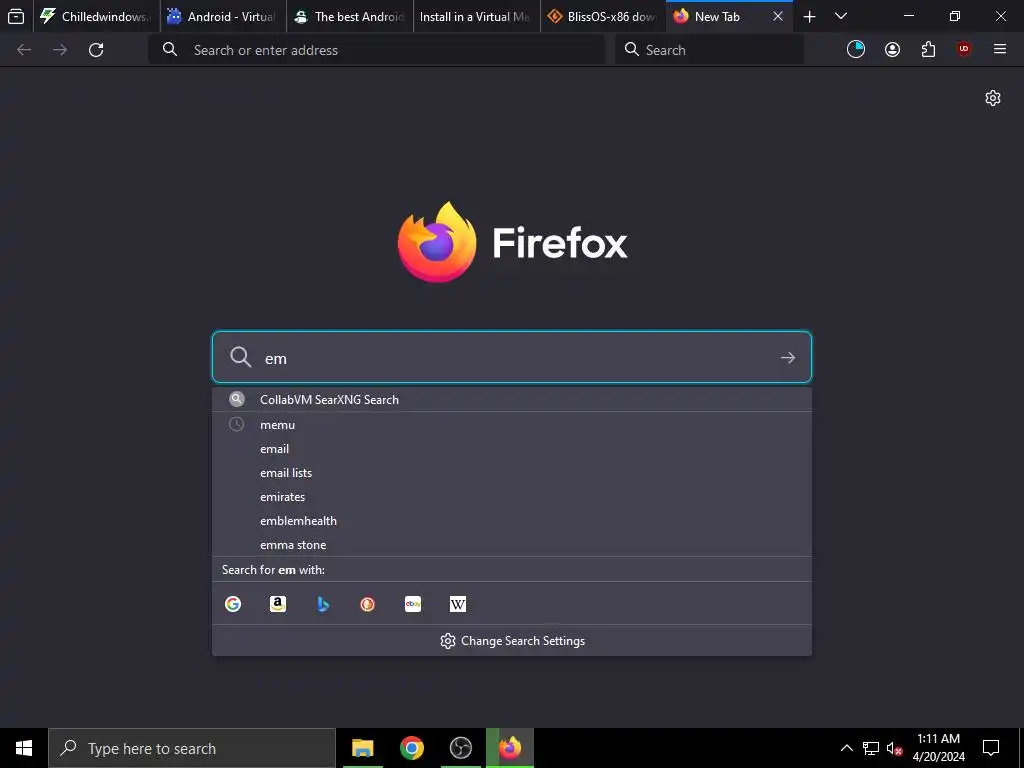Viewport: 1024px width, 768px height.
Task: Search em with eBay icon
Action: tap(413, 604)
